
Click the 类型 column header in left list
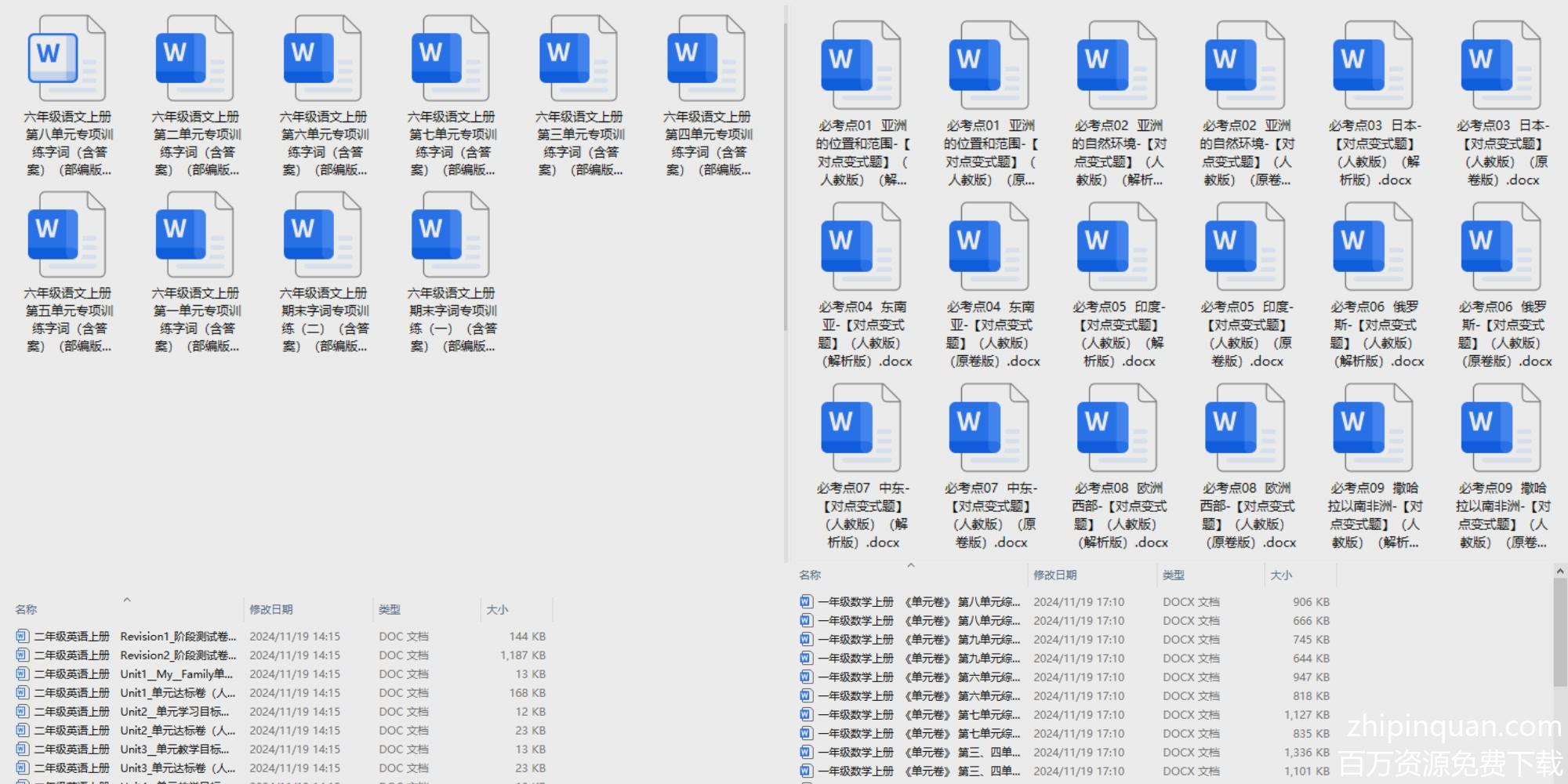(390, 609)
